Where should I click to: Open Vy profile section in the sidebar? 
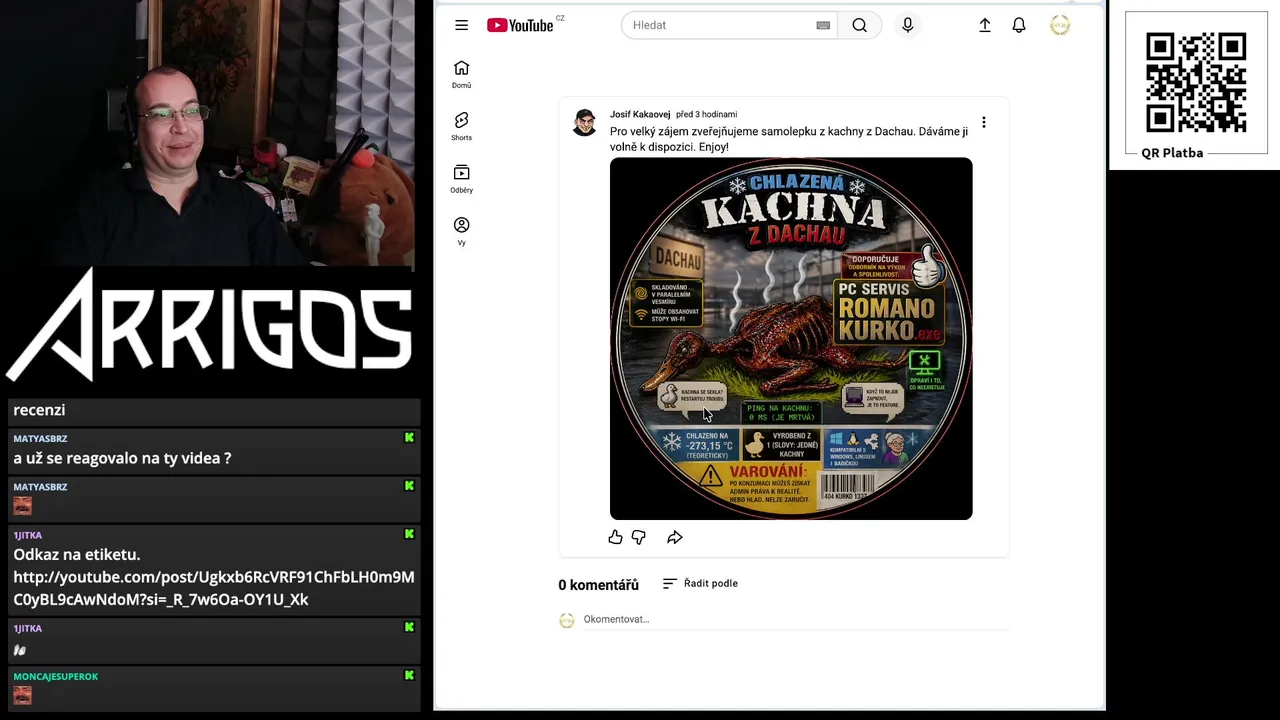pos(461,231)
